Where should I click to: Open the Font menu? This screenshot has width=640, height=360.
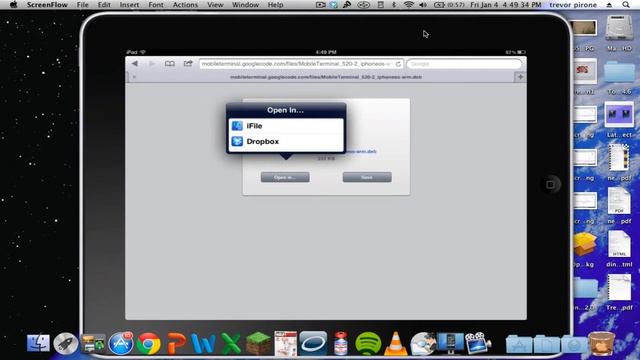[x=156, y=5]
